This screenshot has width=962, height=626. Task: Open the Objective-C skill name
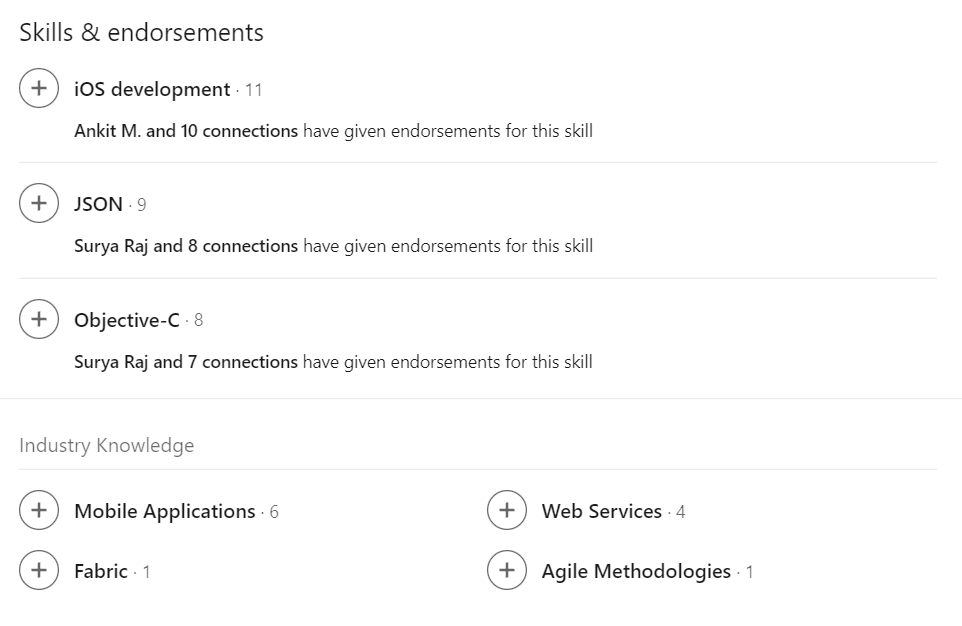pos(127,320)
